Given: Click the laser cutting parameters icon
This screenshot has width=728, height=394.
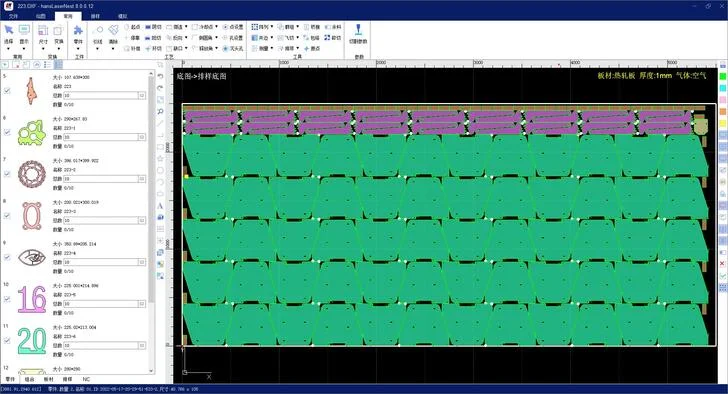Looking at the screenshot, I should (x=358, y=30).
